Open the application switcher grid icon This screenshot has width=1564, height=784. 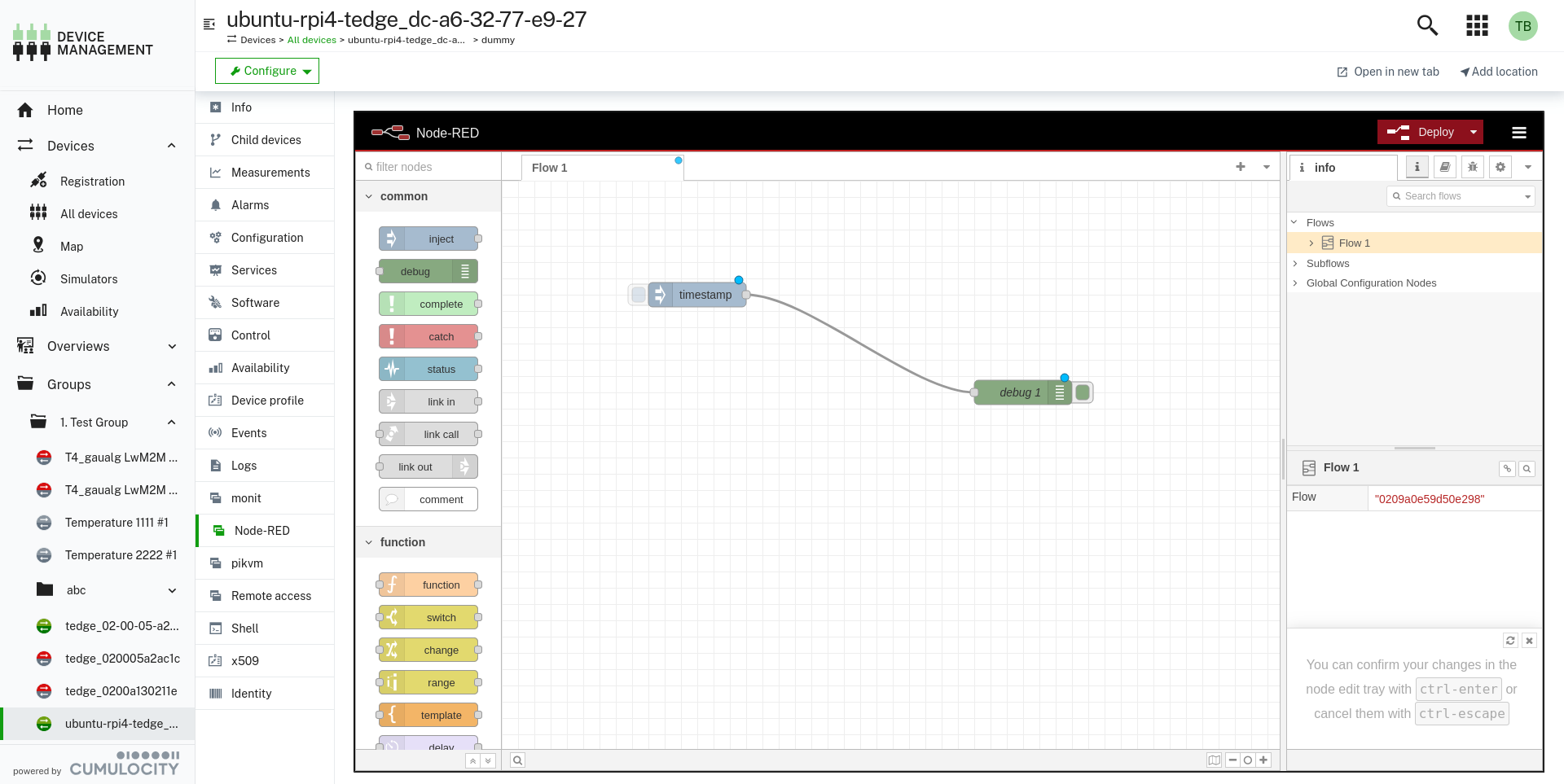tap(1477, 25)
